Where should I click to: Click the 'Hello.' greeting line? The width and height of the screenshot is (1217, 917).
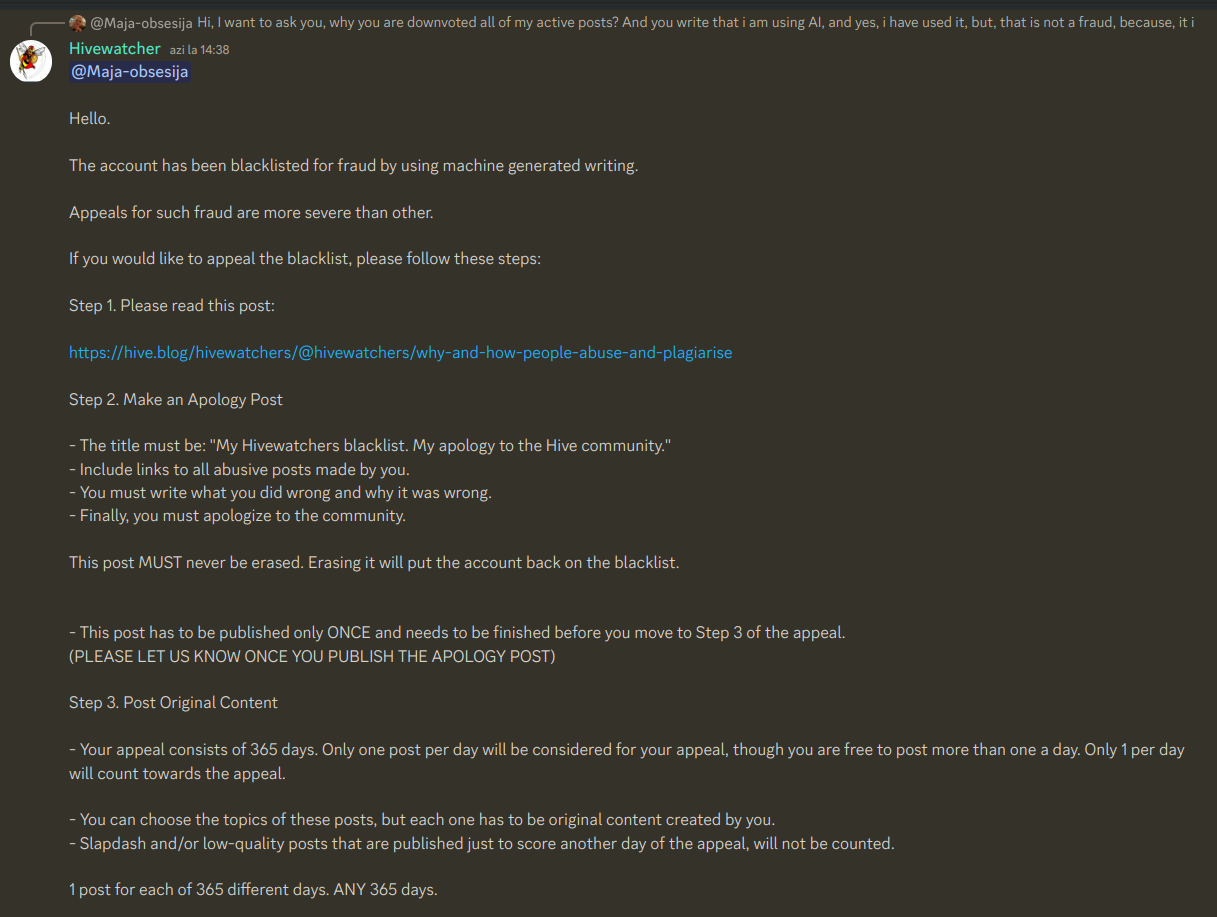point(90,119)
